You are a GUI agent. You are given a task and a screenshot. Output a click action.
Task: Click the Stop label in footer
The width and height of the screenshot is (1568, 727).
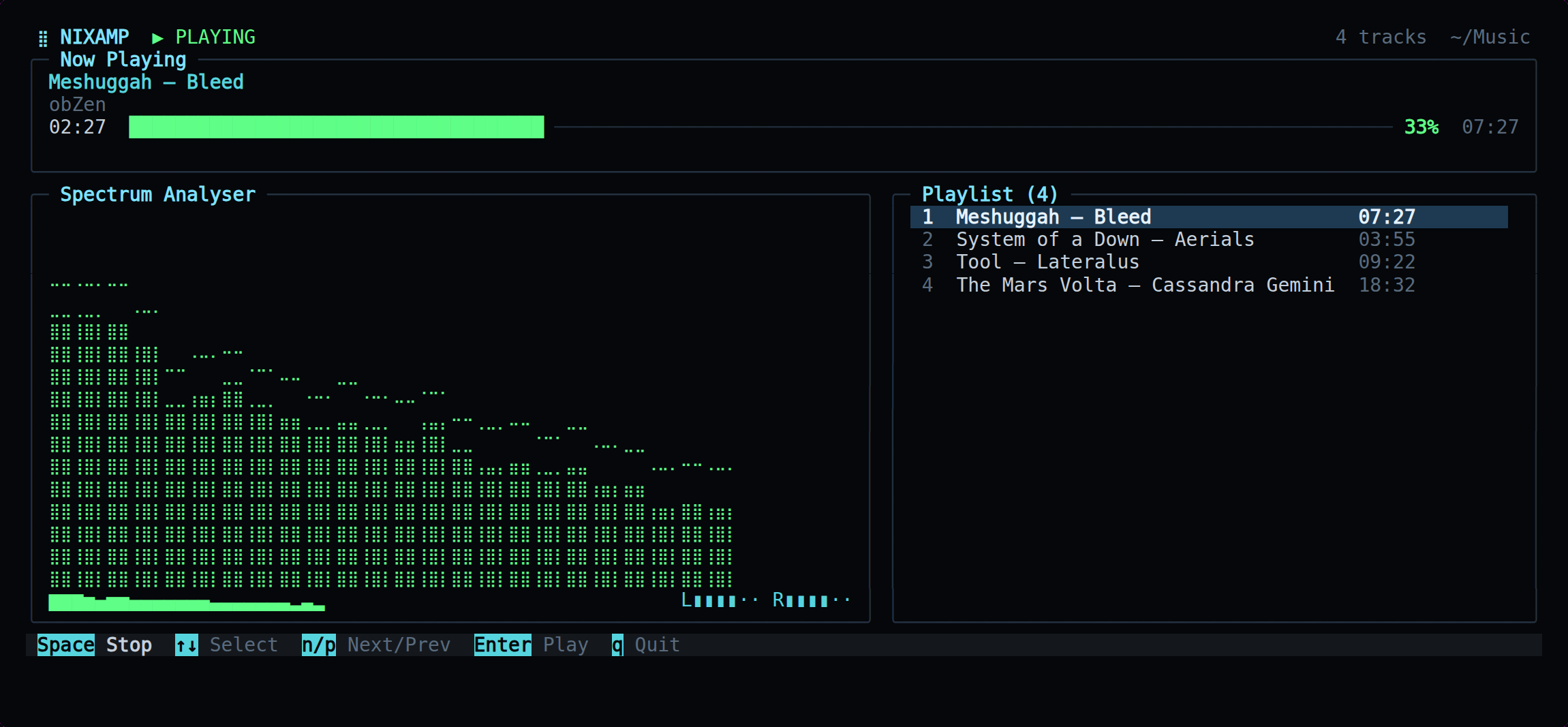pyautogui.click(x=129, y=645)
